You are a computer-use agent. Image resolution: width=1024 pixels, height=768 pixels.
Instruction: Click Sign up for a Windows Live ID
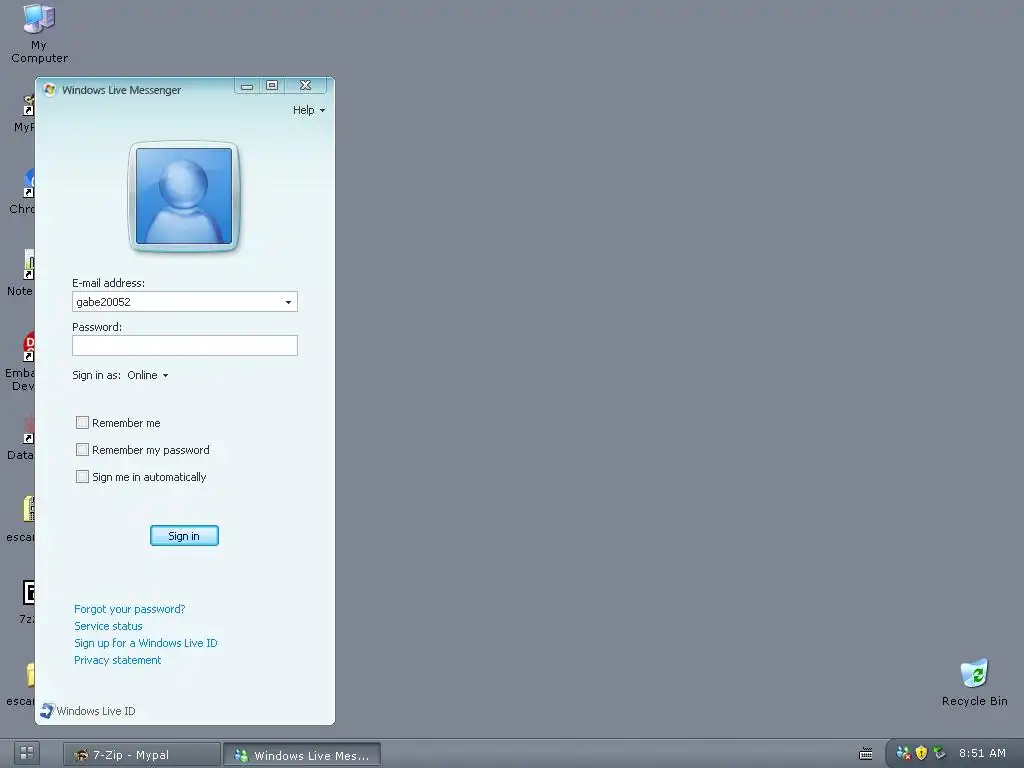(146, 643)
